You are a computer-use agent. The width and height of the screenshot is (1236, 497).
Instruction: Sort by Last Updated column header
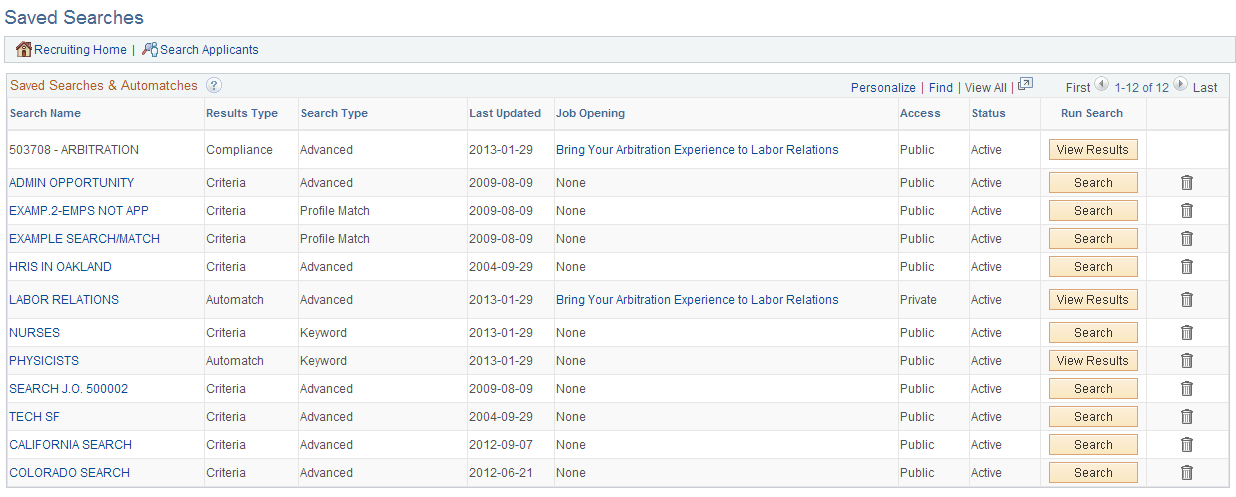tap(505, 114)
